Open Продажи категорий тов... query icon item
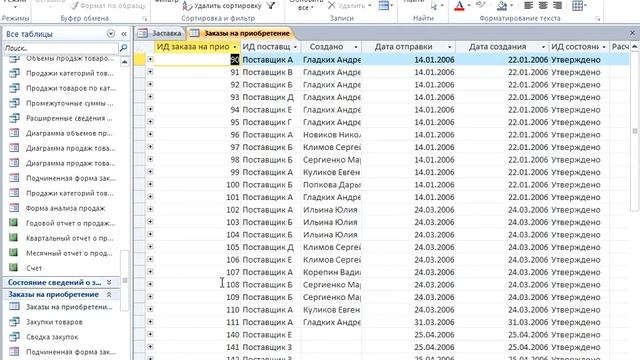Viewport: 640px width, 360px height. click(x=14, y=73)
